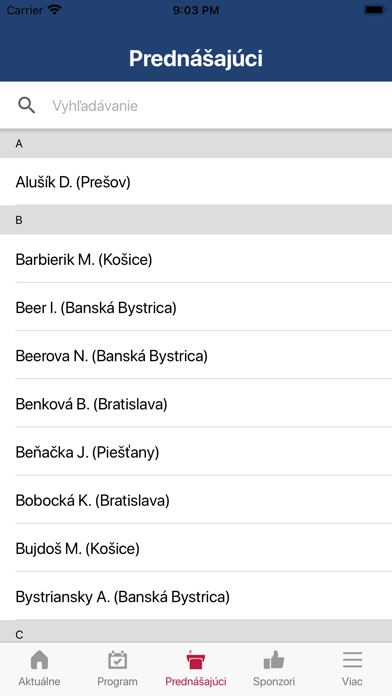Open the Viac hamburger menu icon
Image resolution: width=392 pixels, height=696 pixels.
[352, 660]
